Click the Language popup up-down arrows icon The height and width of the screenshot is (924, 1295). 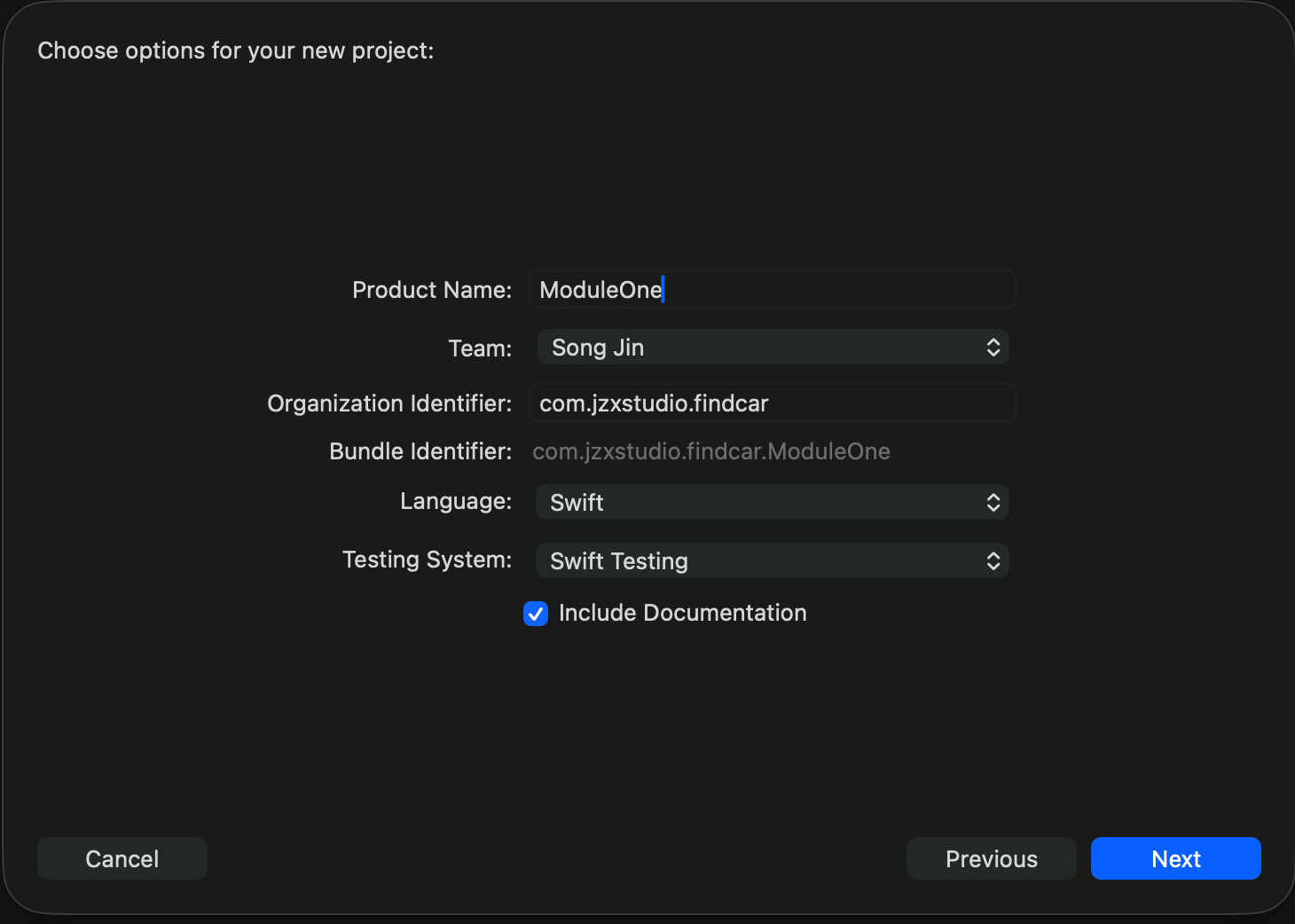click(993, 503)
